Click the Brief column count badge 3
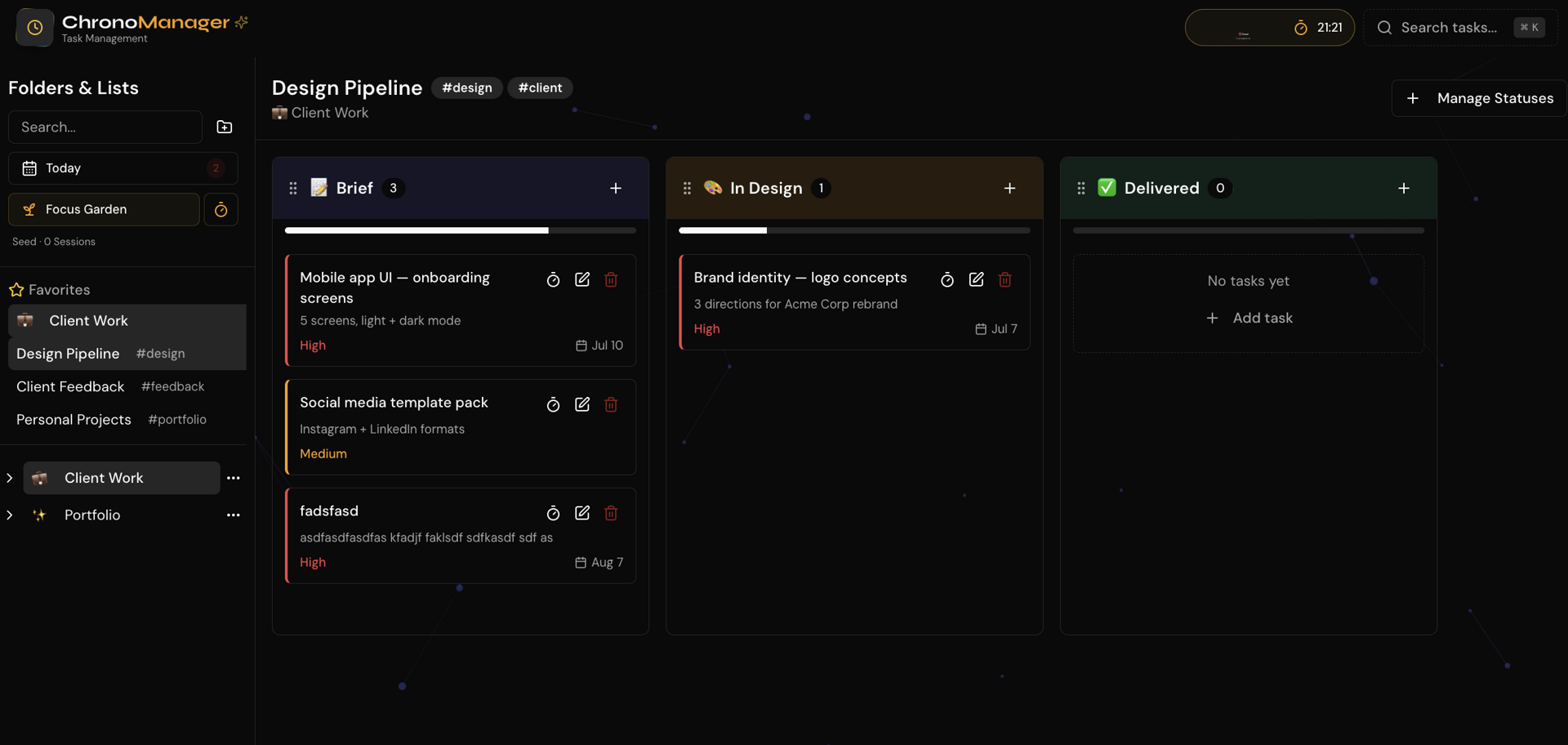 [x=393, y=189]
